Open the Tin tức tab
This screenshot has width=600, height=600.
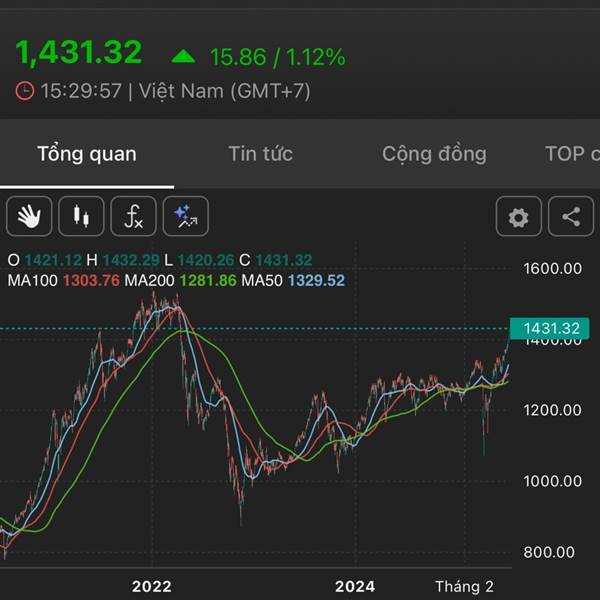tap(261, 154)
